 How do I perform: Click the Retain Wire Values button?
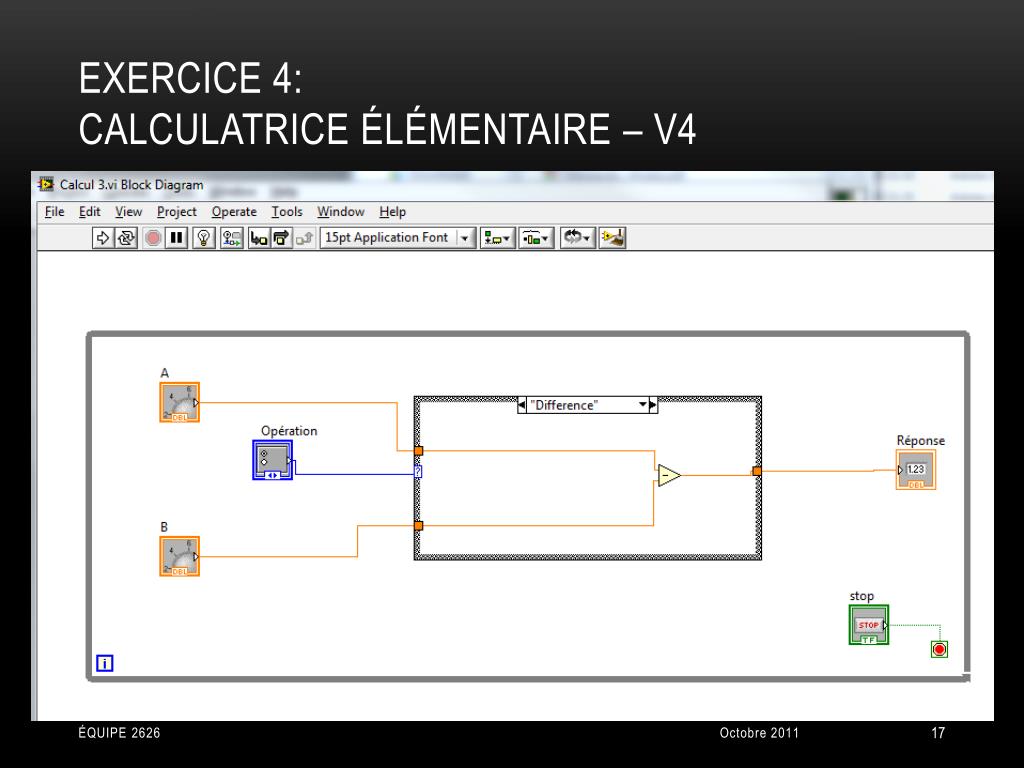tap(231, 238)
